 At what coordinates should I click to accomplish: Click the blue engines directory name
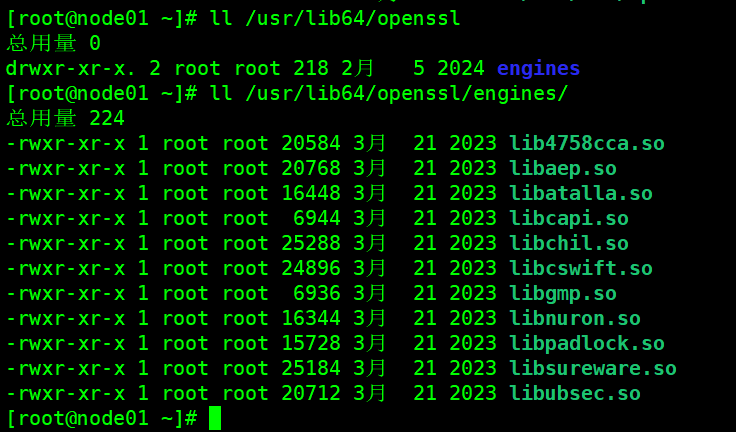coord(538,69)
